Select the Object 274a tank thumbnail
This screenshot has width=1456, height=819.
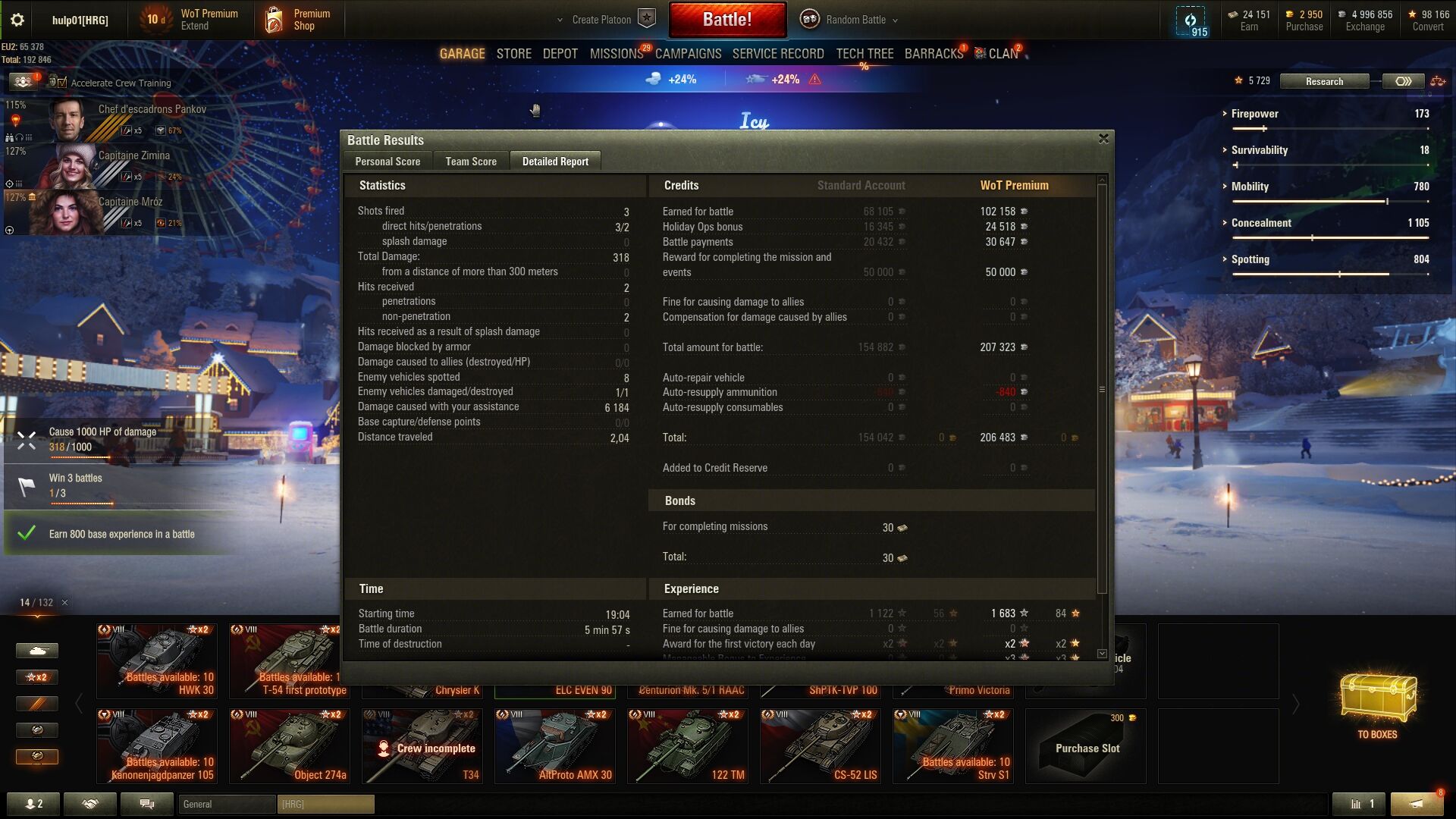[x=290, y=745]
